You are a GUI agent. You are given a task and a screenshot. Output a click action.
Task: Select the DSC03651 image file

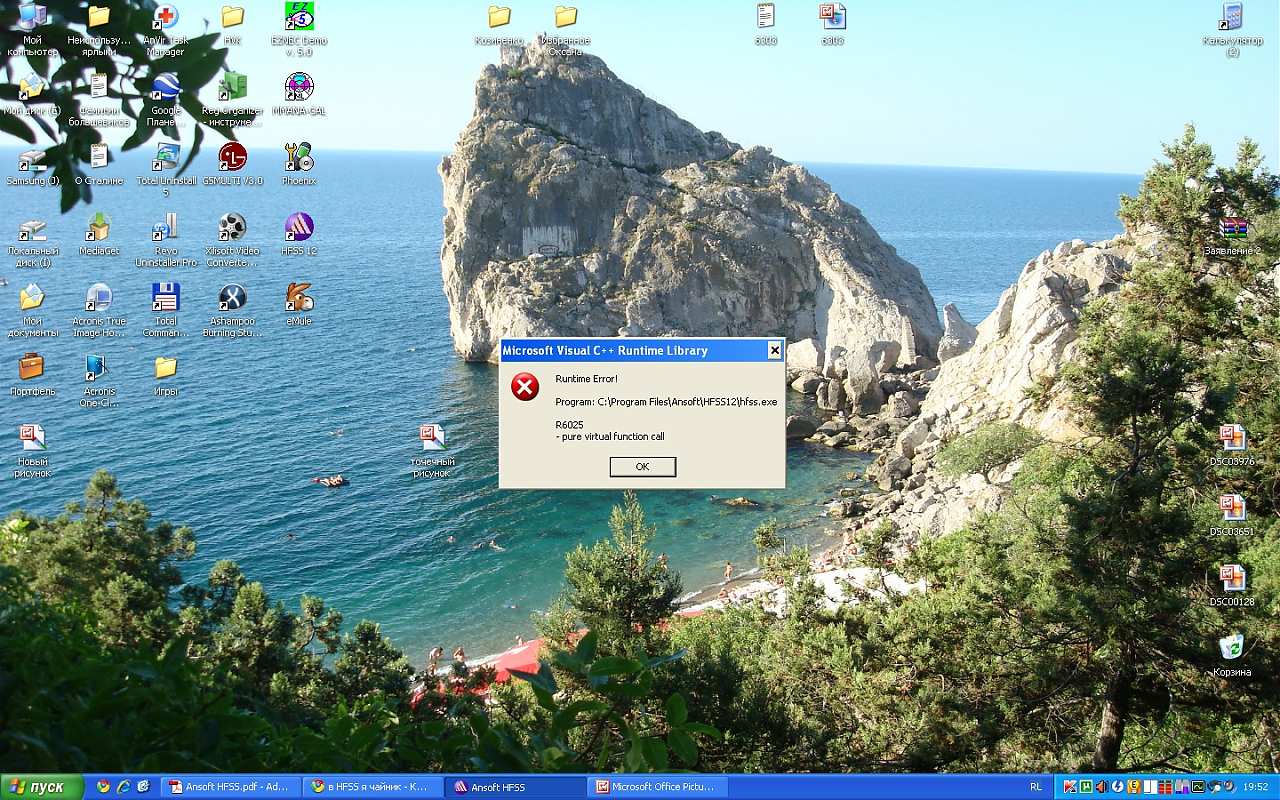click(1232, 514)
